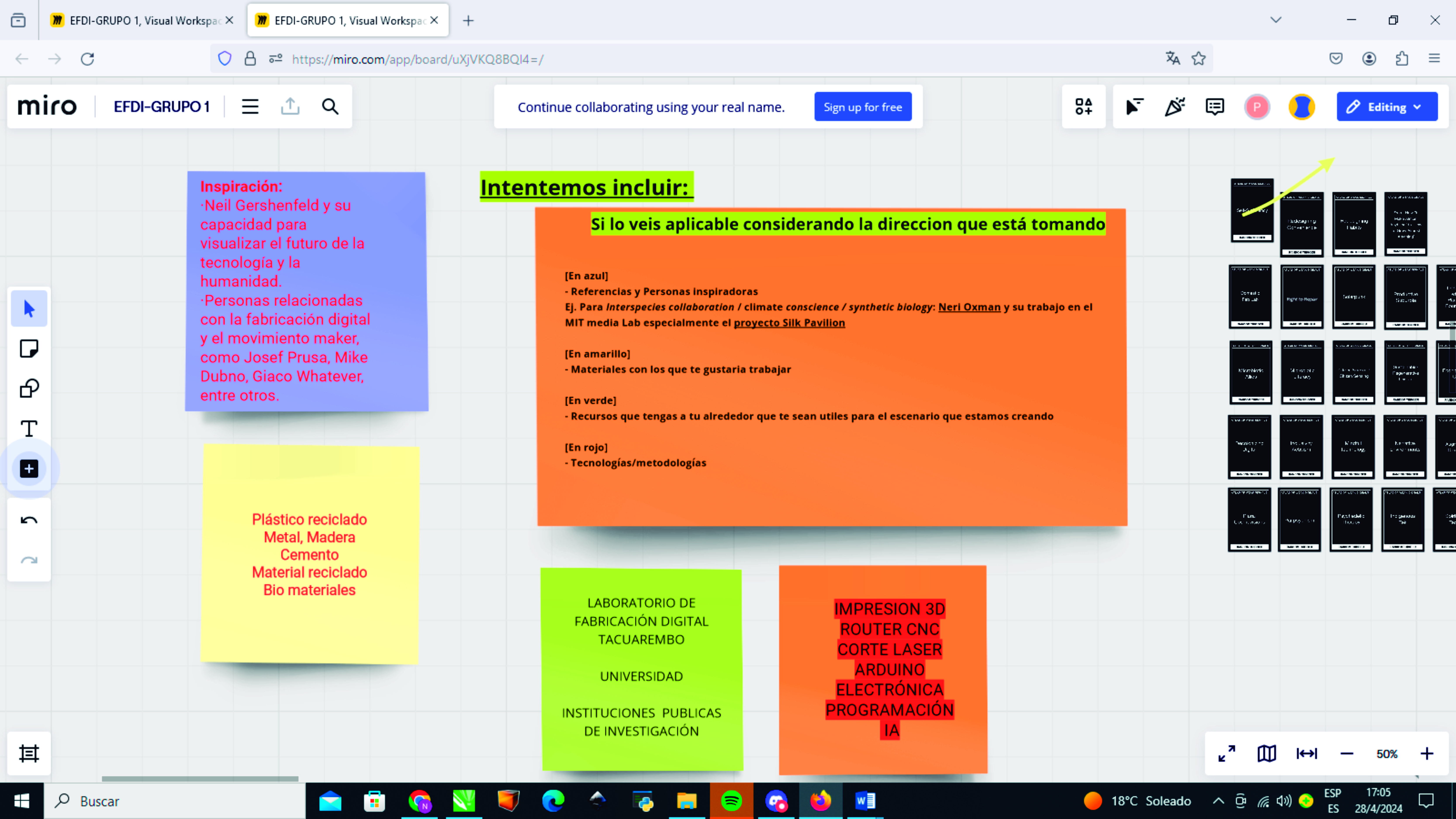This screenshot has width=1456, height=819.
Task: Click the 50% zoom level
Action: coord(1387,754)
